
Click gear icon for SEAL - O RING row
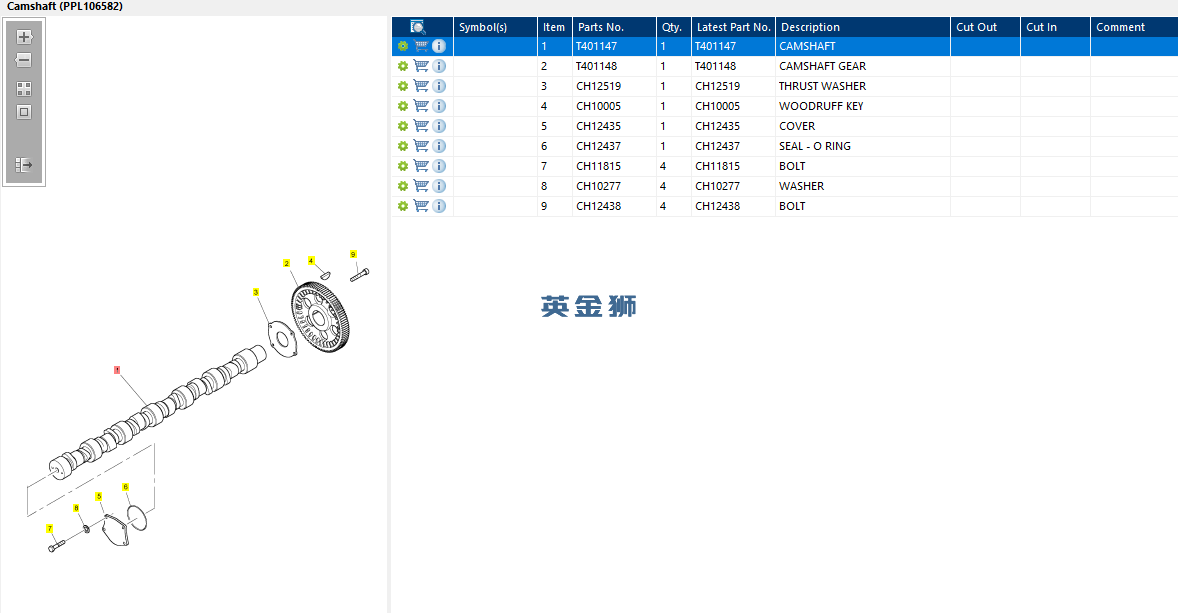point(403,146)
